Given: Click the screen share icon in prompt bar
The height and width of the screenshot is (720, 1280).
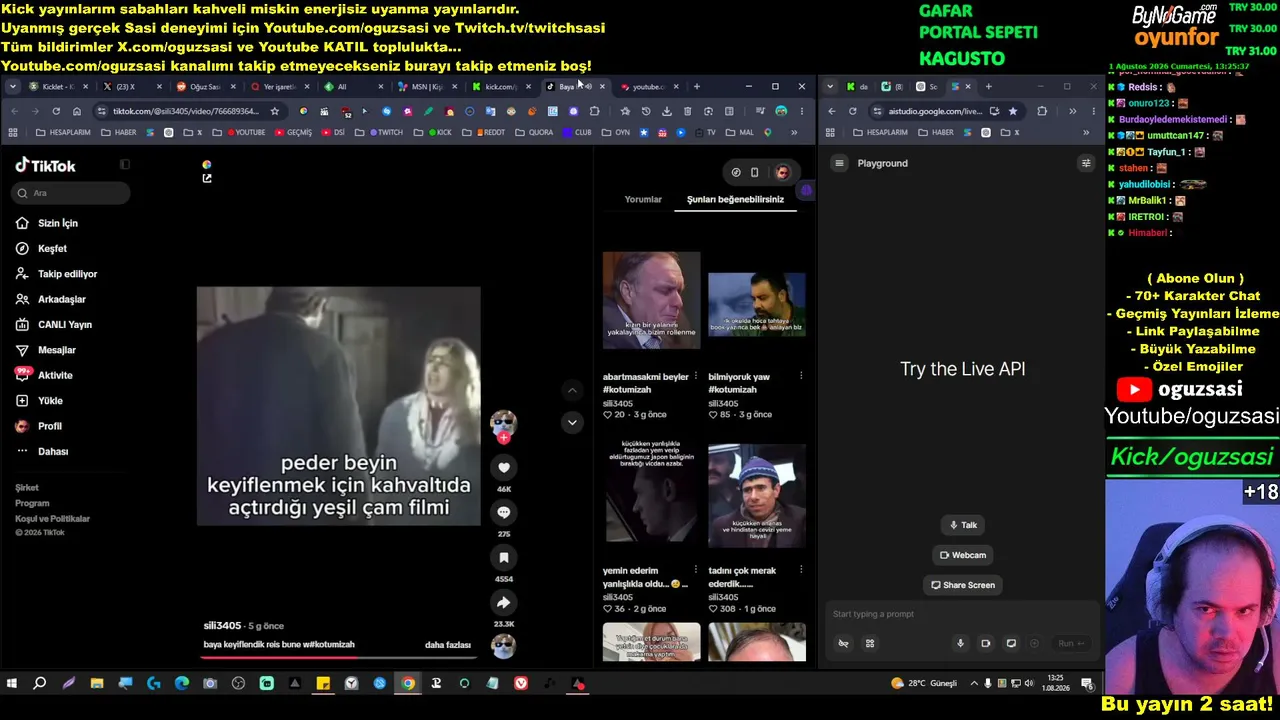Looking at the screenshot, I should tap(1011, 643).
